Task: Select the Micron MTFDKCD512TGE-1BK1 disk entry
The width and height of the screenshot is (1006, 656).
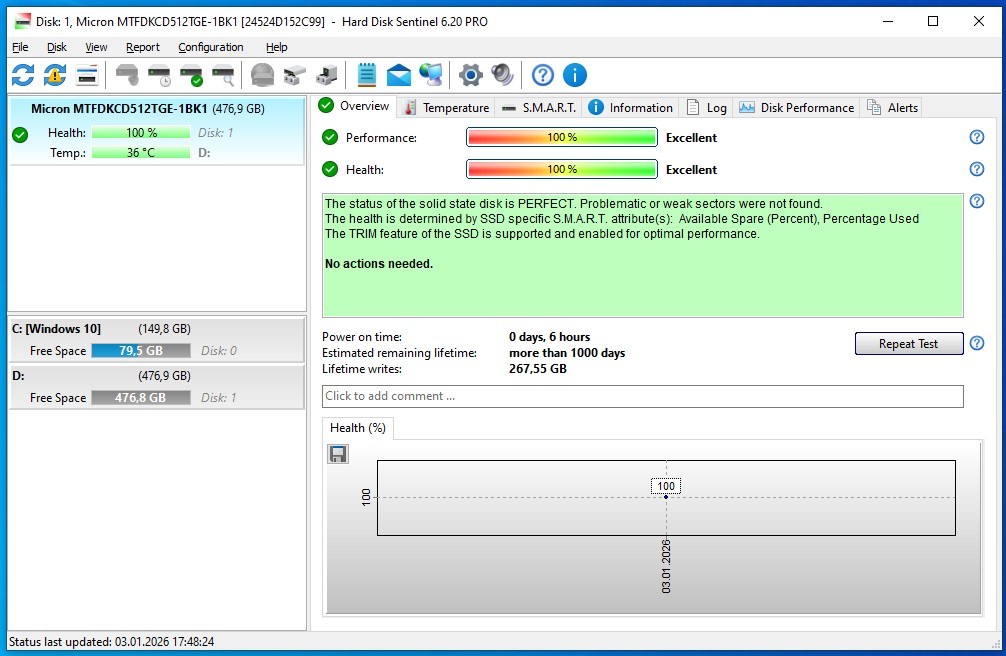Action: click(x=156, y=131)
